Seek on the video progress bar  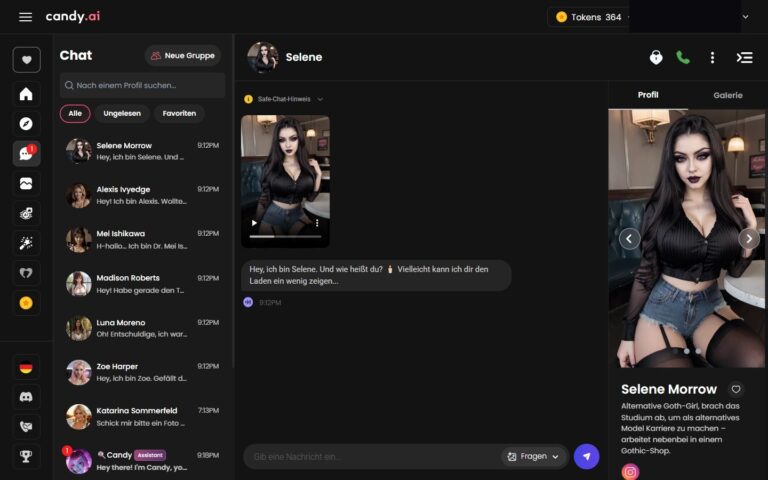click(285, 237)
